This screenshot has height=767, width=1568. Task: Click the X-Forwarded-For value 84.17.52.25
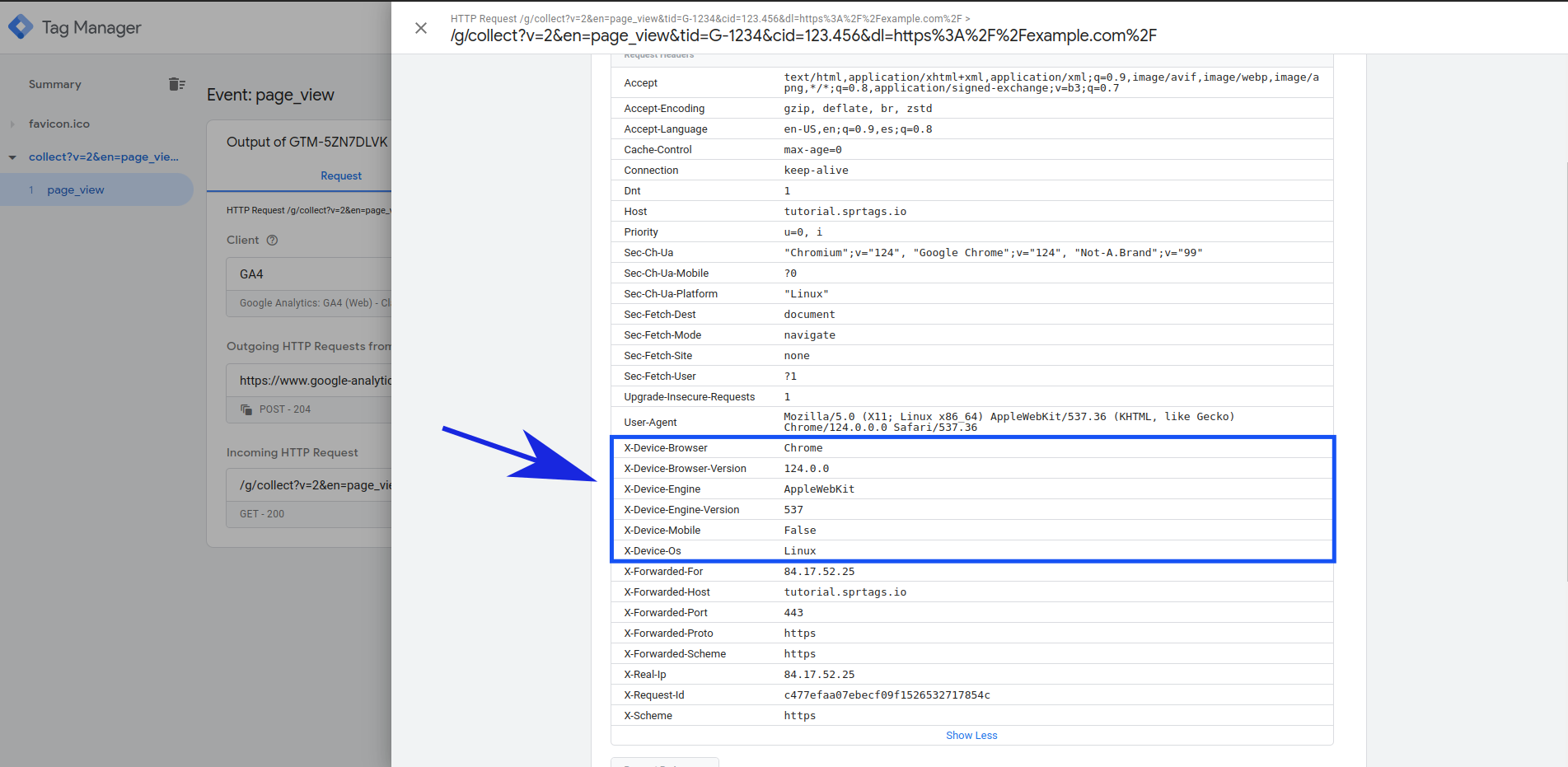(x=819, y=572)
